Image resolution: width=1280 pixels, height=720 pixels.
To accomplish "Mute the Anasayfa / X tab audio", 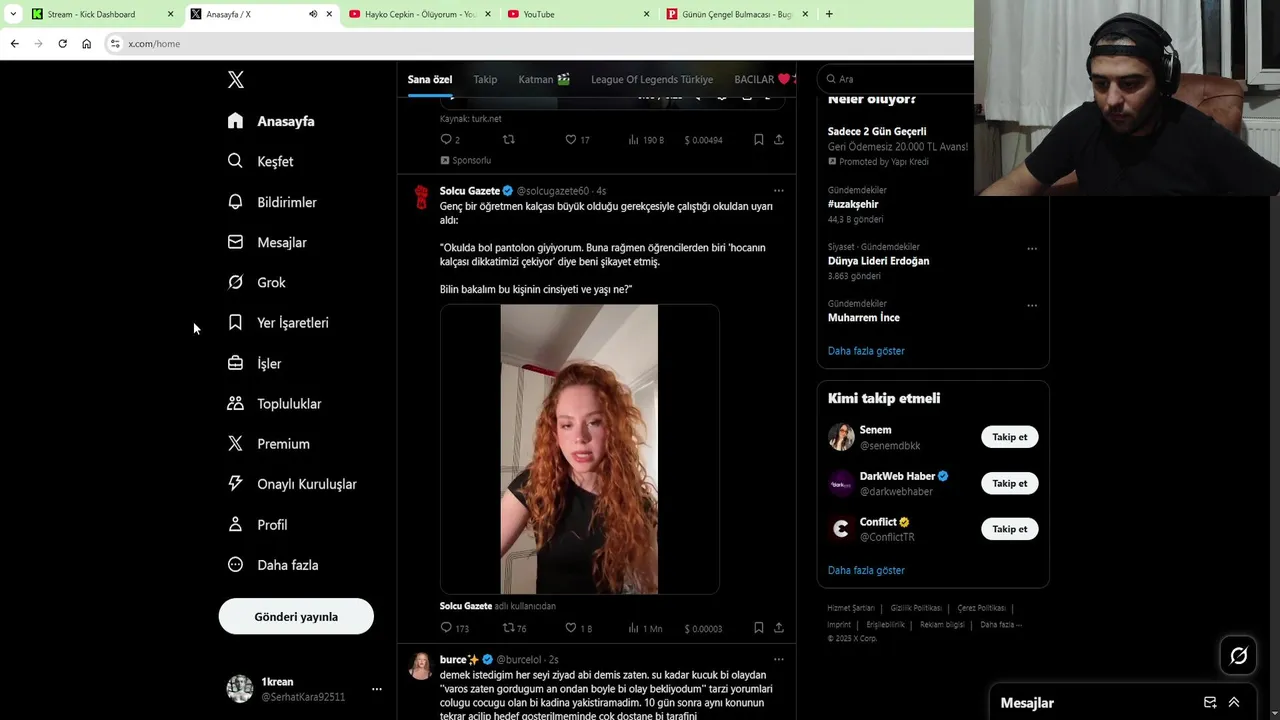I will (x=313, y=14).
